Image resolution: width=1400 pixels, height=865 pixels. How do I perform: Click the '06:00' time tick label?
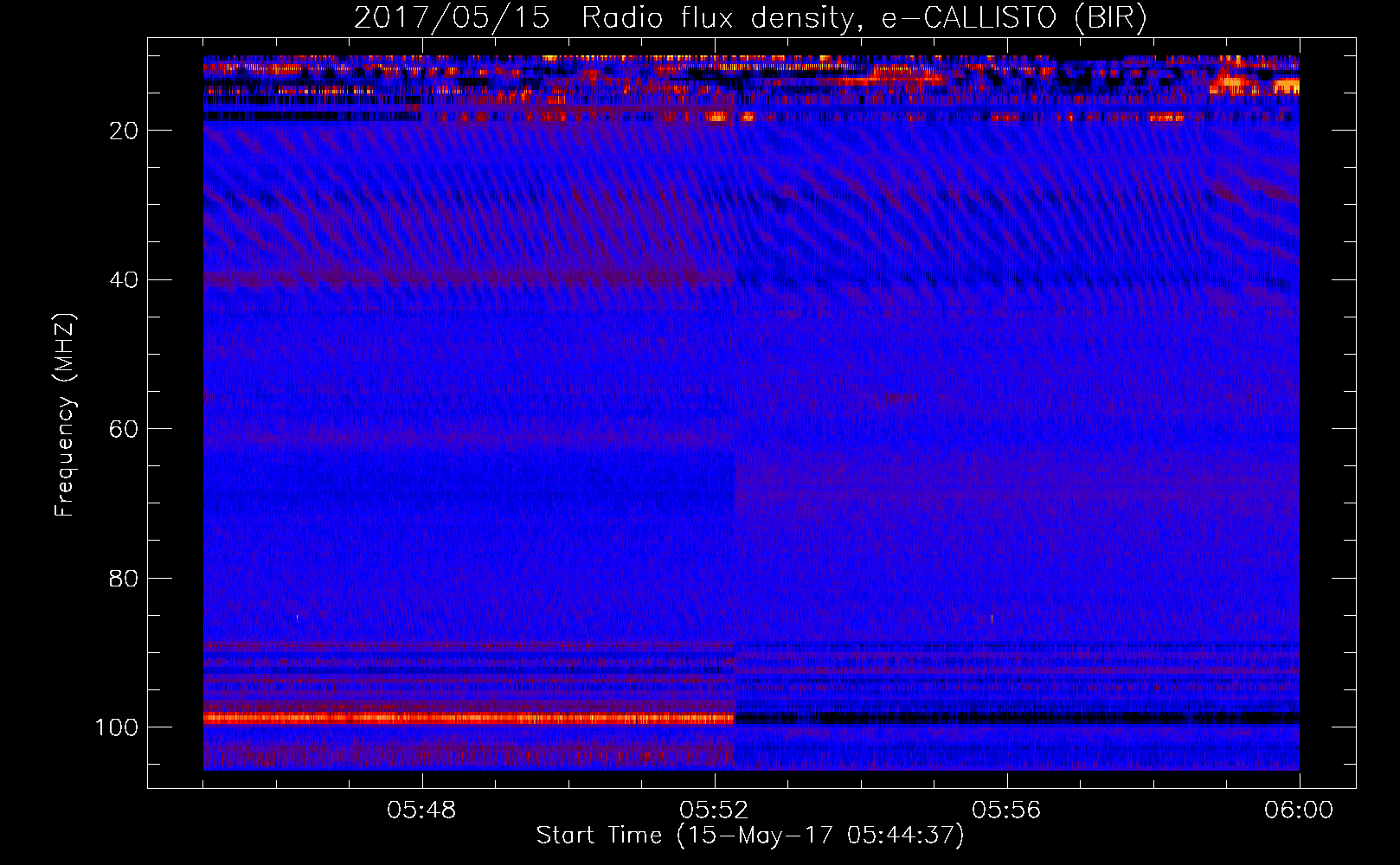[1299, 811]
